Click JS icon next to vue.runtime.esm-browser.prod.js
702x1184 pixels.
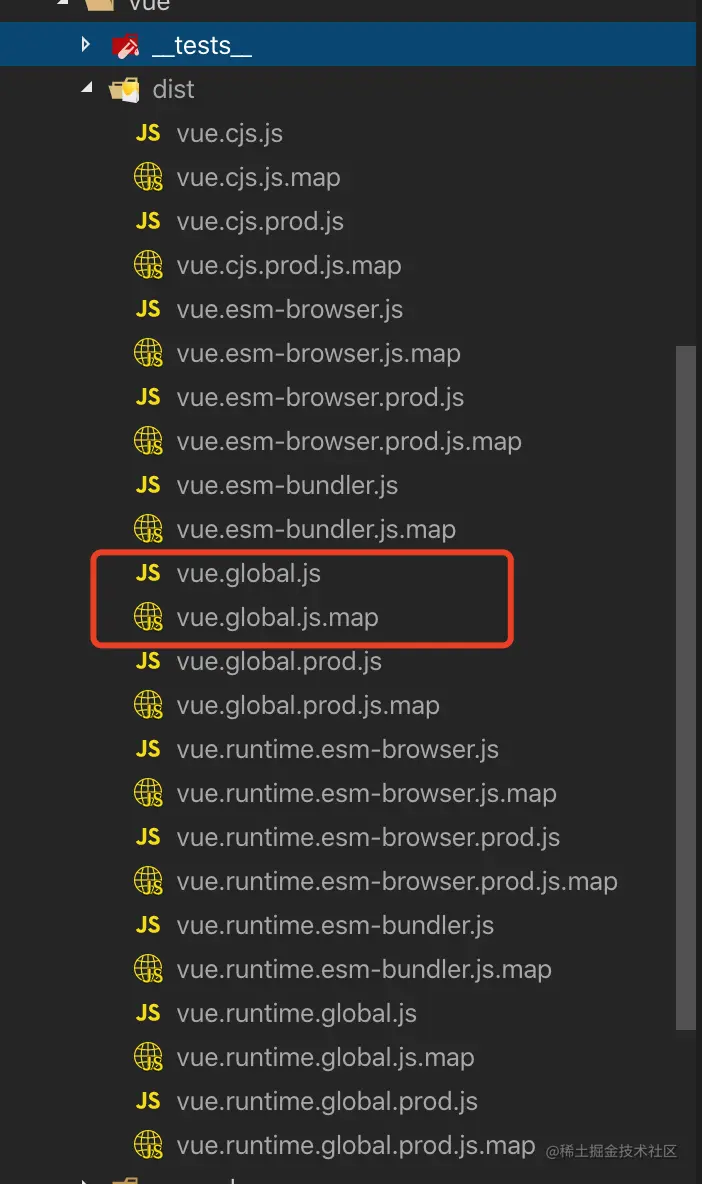coord(148,837)
